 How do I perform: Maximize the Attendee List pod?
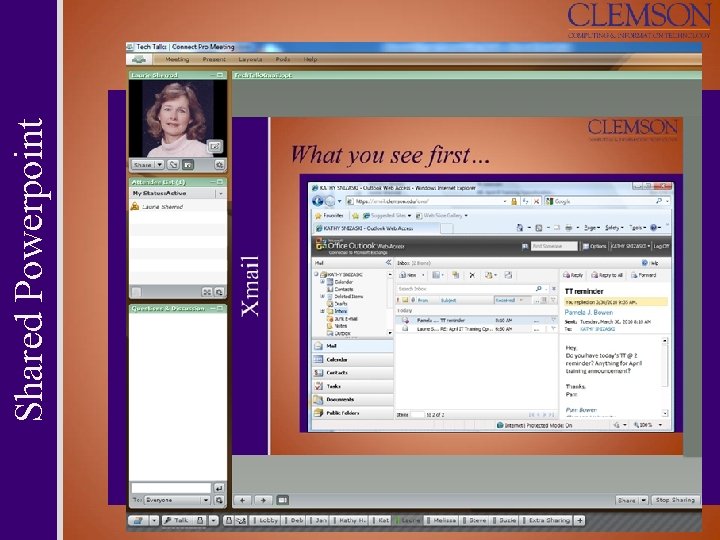click(x=220, y=182)
